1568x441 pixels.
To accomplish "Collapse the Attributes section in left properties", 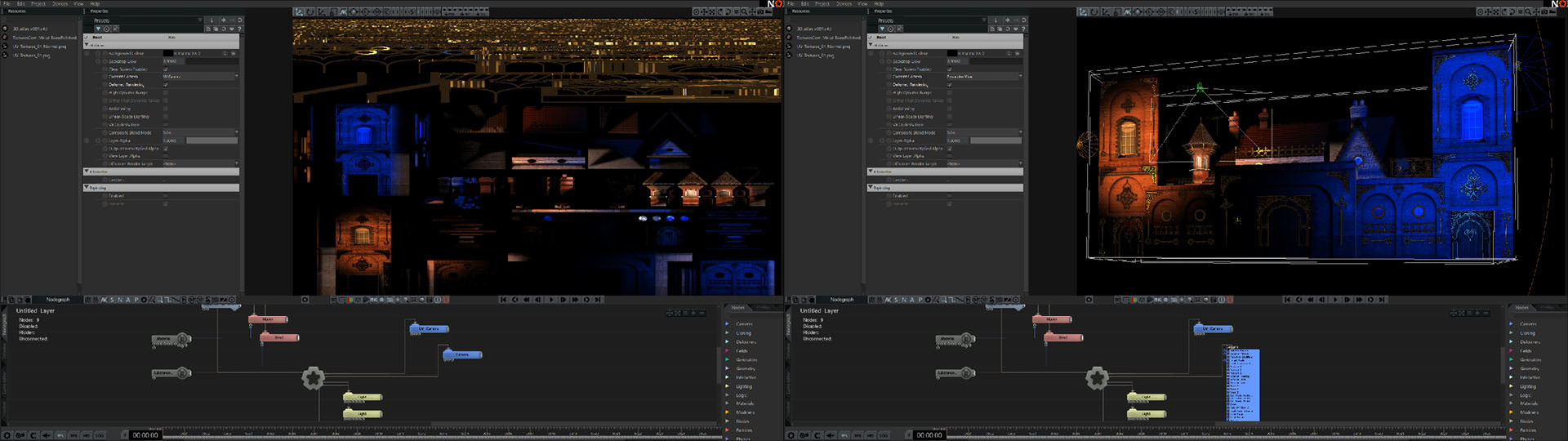I will (87, 45).
